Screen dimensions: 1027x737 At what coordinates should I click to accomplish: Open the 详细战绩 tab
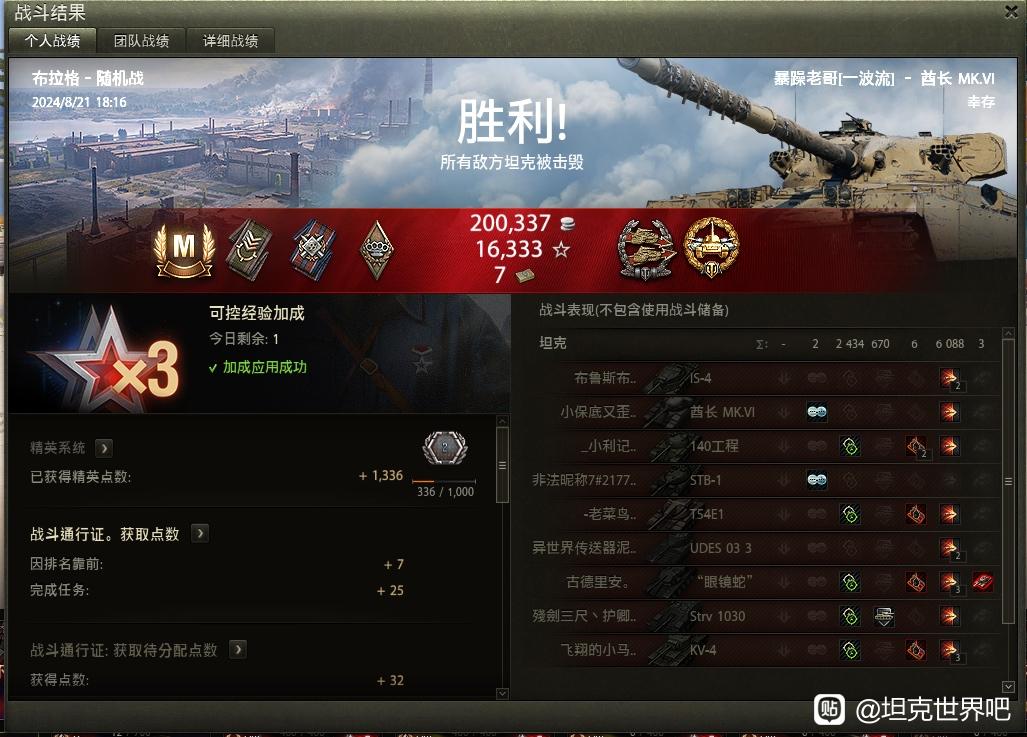pyautogui.click(x=230, y=41)
